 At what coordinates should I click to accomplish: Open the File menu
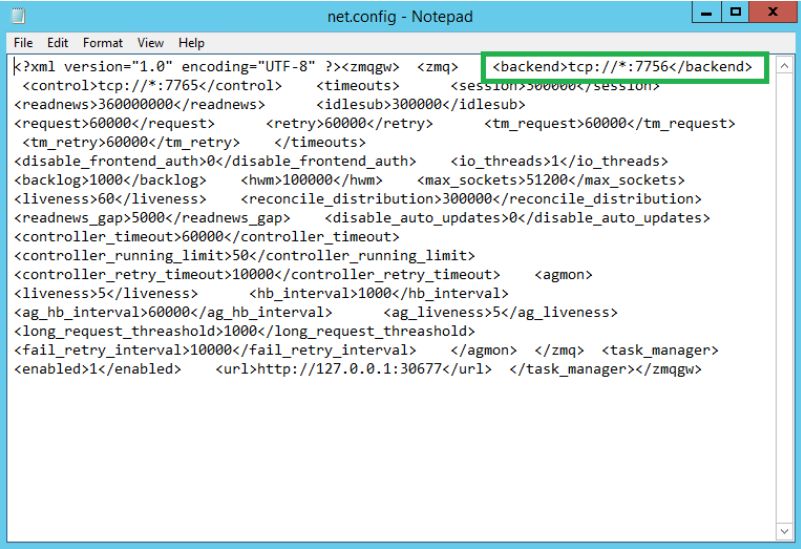(23, 43)
